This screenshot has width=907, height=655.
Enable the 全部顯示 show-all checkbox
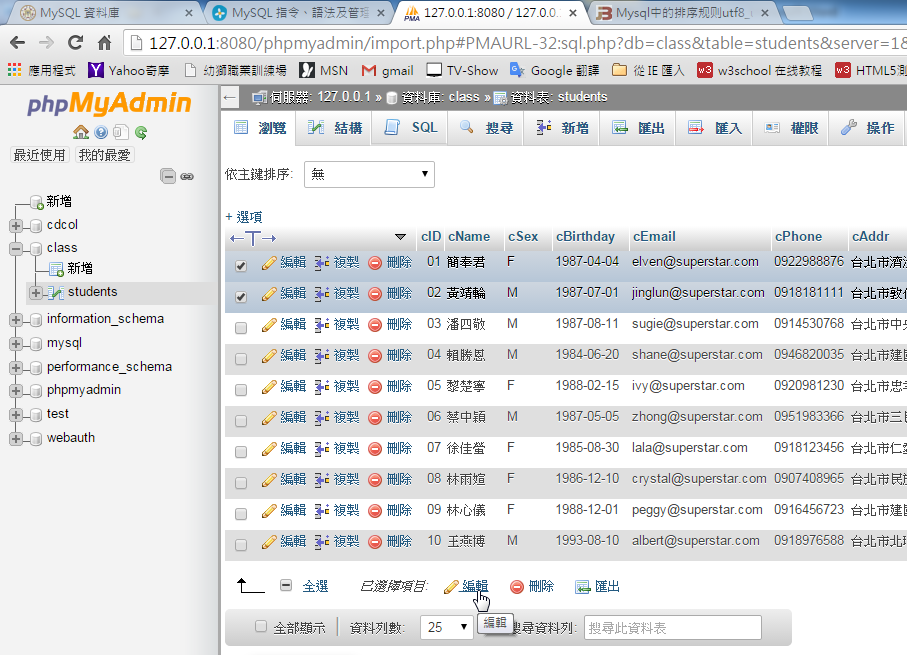[261, 626]
